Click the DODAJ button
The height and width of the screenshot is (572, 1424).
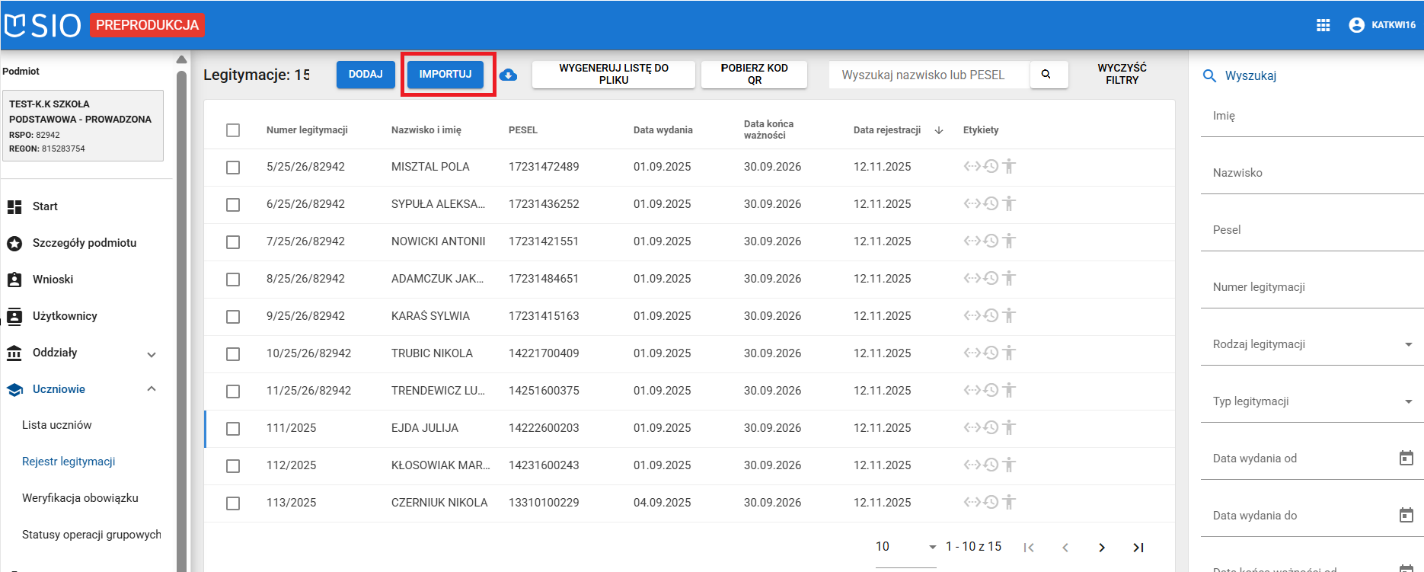pos(365,75)
